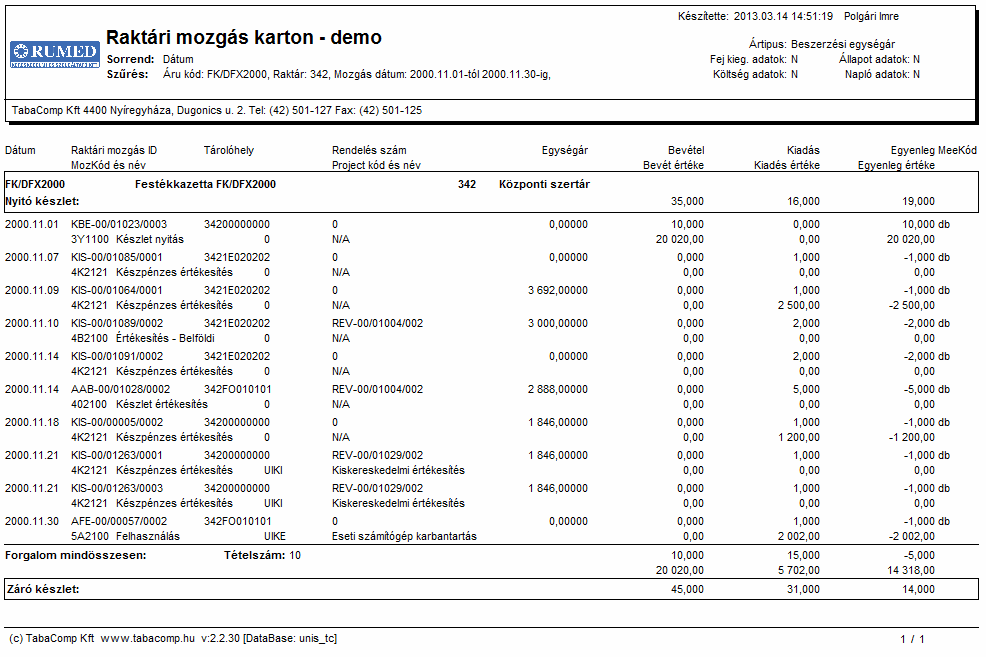Viewport: 986px width, 657px height.
Task: Click movement ID KIS-00/01085/0001
Action: [116, 257]
